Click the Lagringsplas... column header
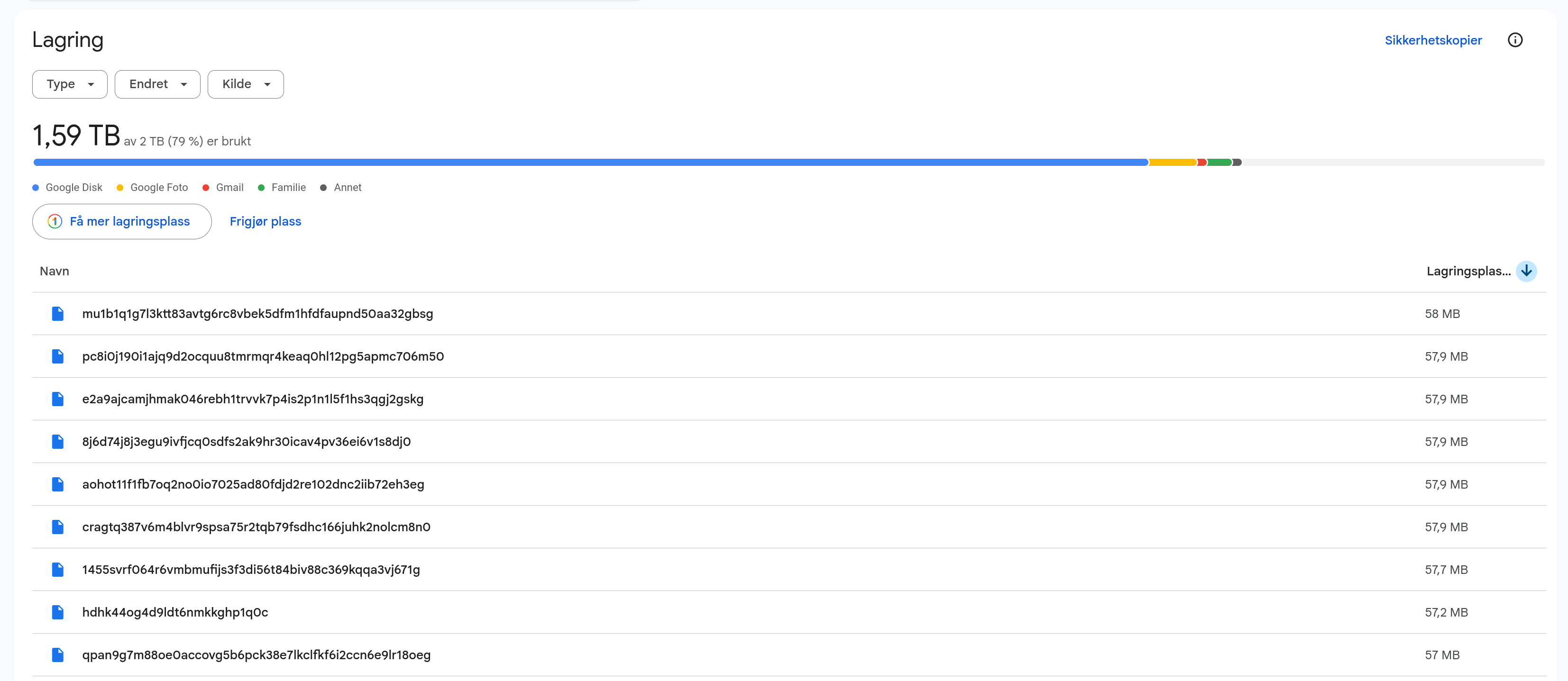Image resolution: width=1568 pixels, height=681 pixels. click(1468, 271)
